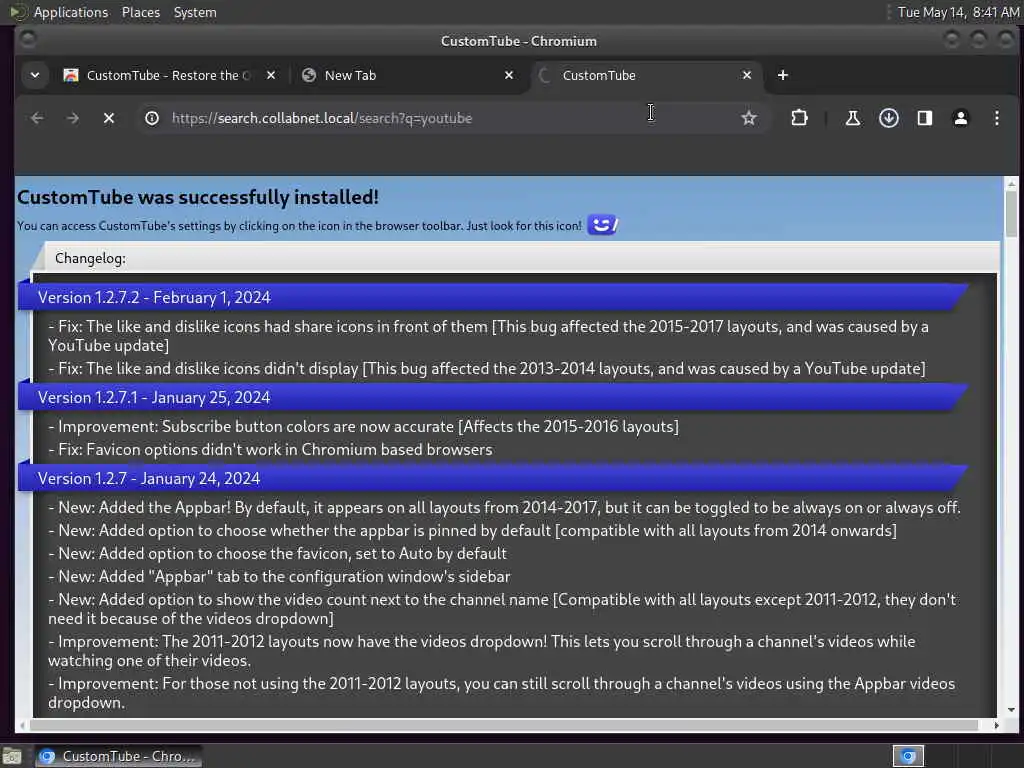
Task: Click the forward navigation arrow
Action: [72, 118]
